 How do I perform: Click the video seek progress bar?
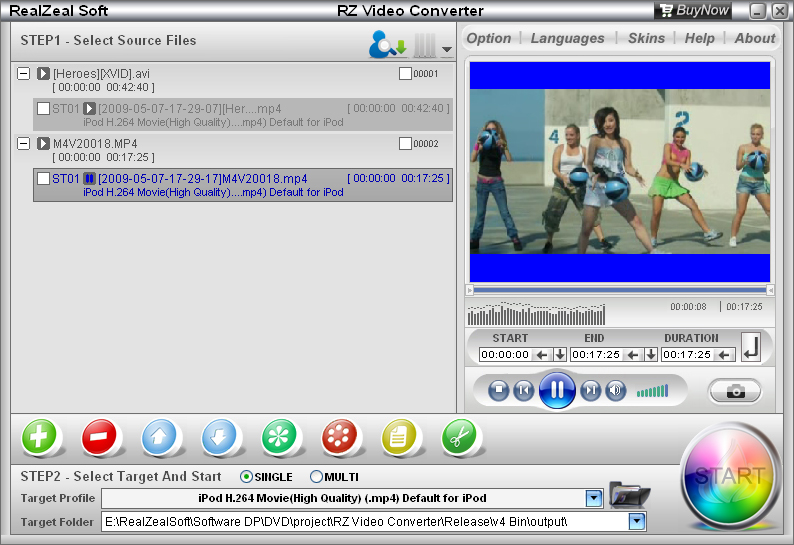pyautogui.click(x=619, y=290)
